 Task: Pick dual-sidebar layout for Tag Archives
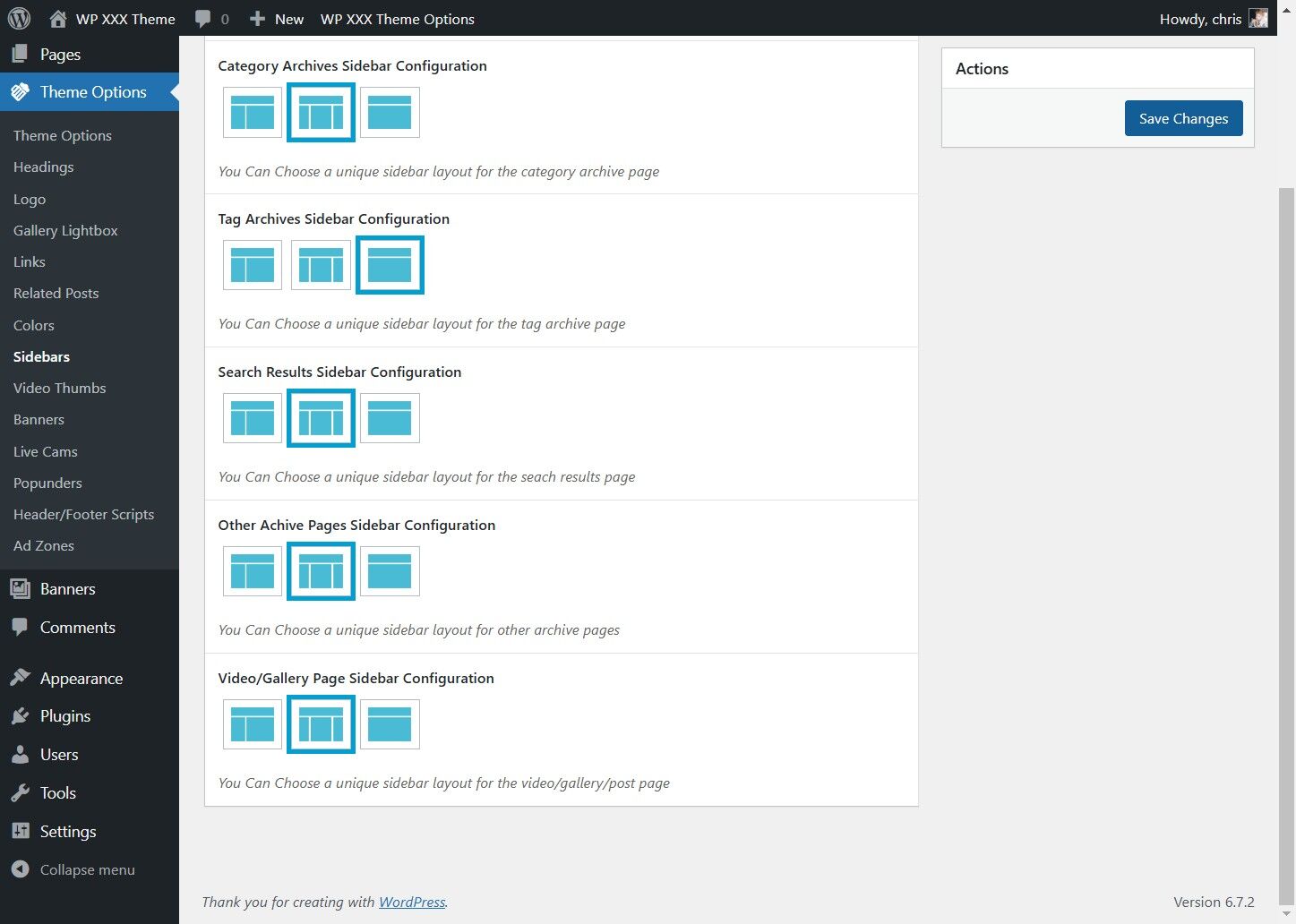[321, 266]
